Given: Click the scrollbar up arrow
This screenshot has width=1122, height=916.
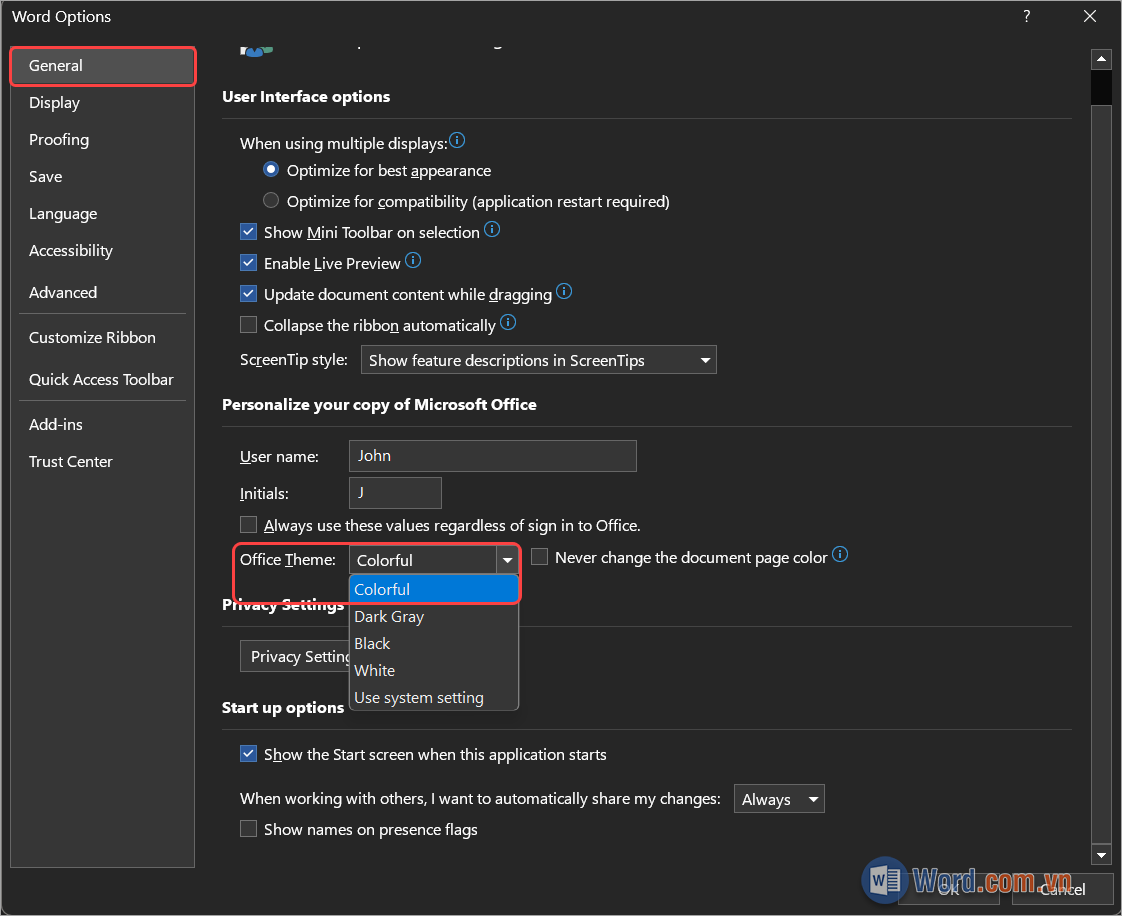Looking at the screenshot, I should 1101,59.
